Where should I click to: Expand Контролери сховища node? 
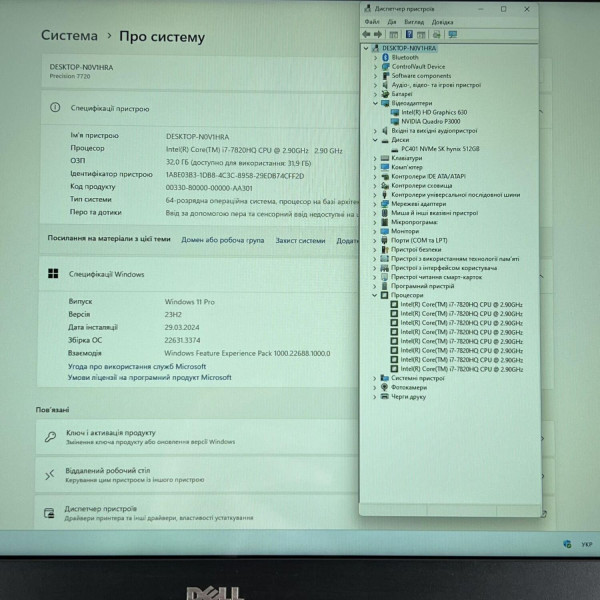coord(375,186)
